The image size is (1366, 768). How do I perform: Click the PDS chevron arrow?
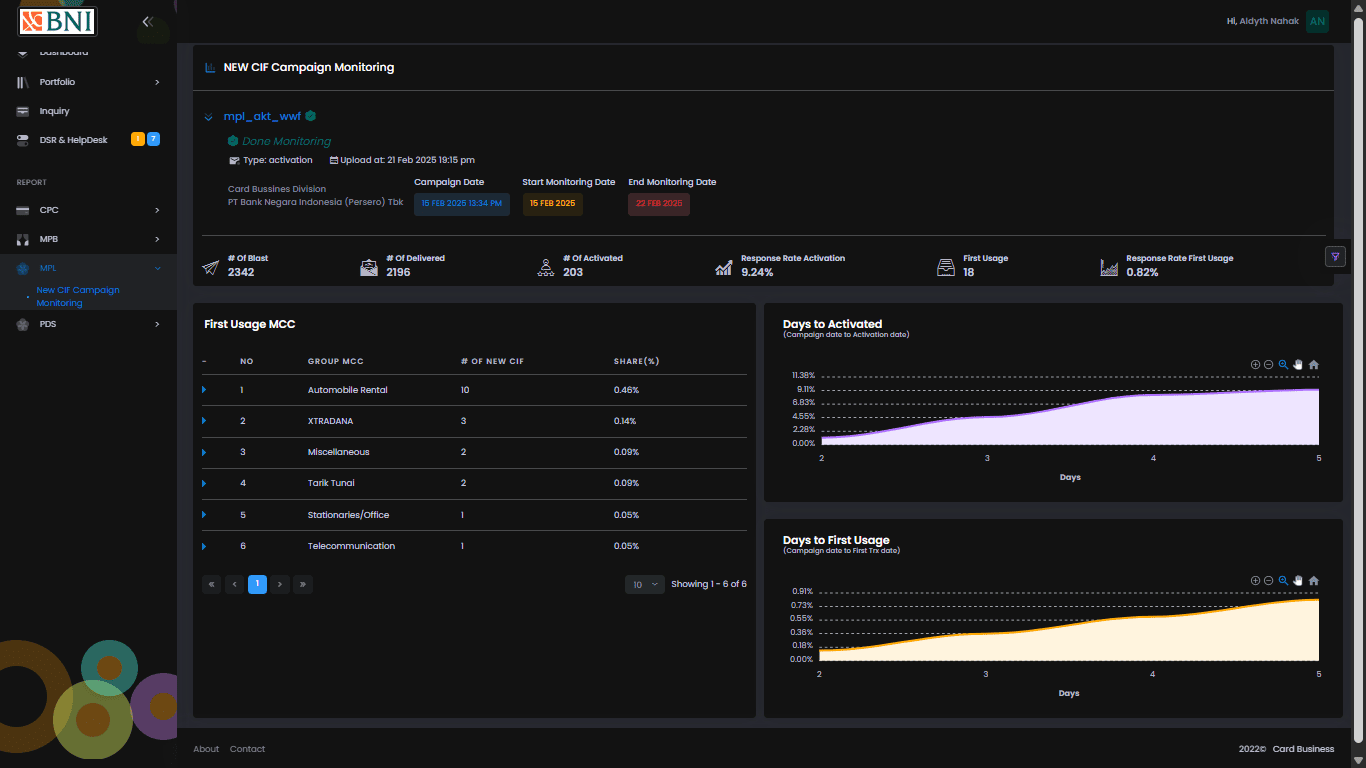pos(157,324)
